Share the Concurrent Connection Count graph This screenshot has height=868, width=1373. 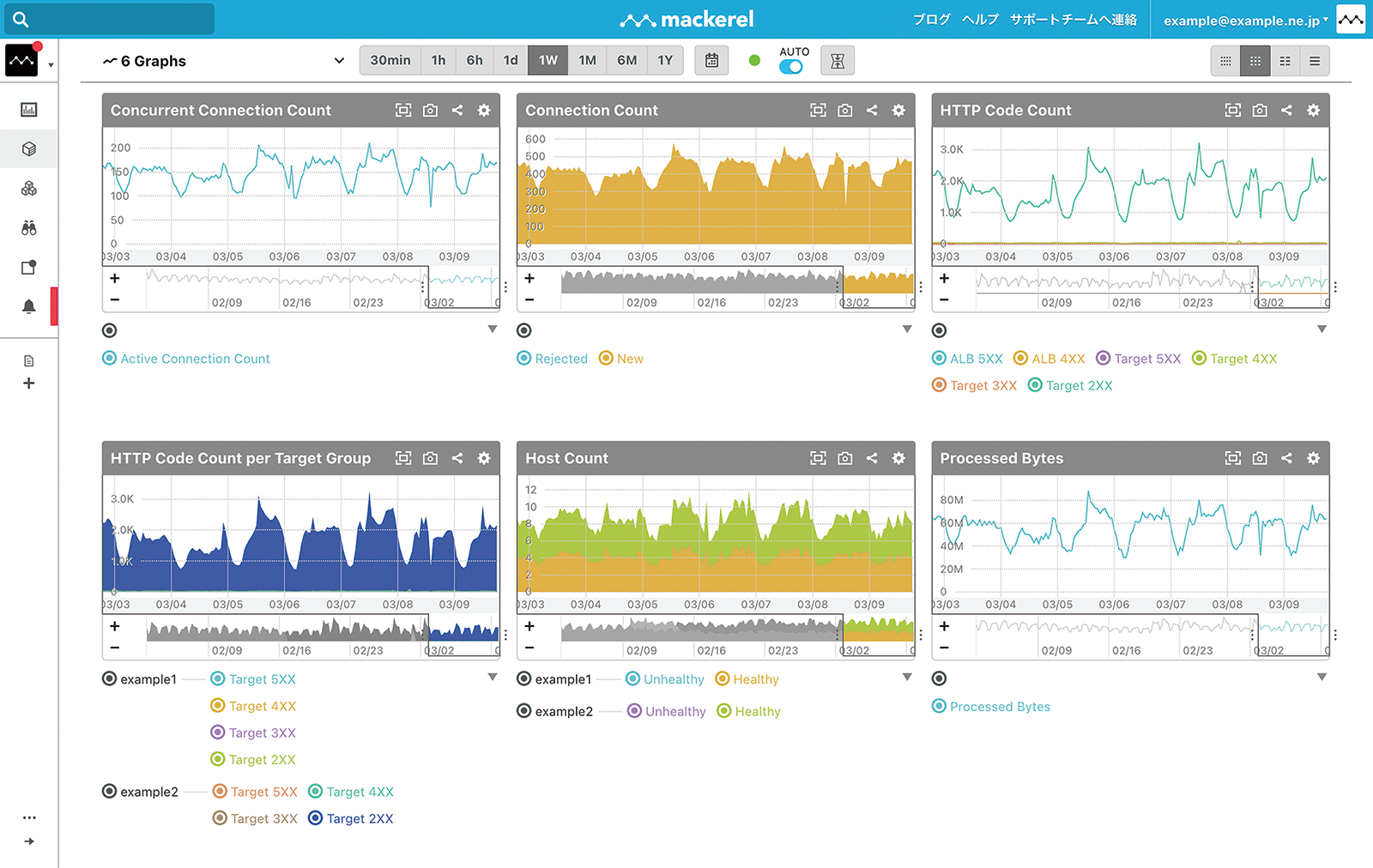point(457,111)
